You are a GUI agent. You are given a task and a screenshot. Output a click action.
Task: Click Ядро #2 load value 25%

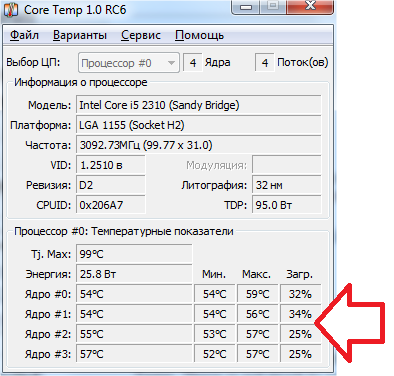click(x=300, y=334)
